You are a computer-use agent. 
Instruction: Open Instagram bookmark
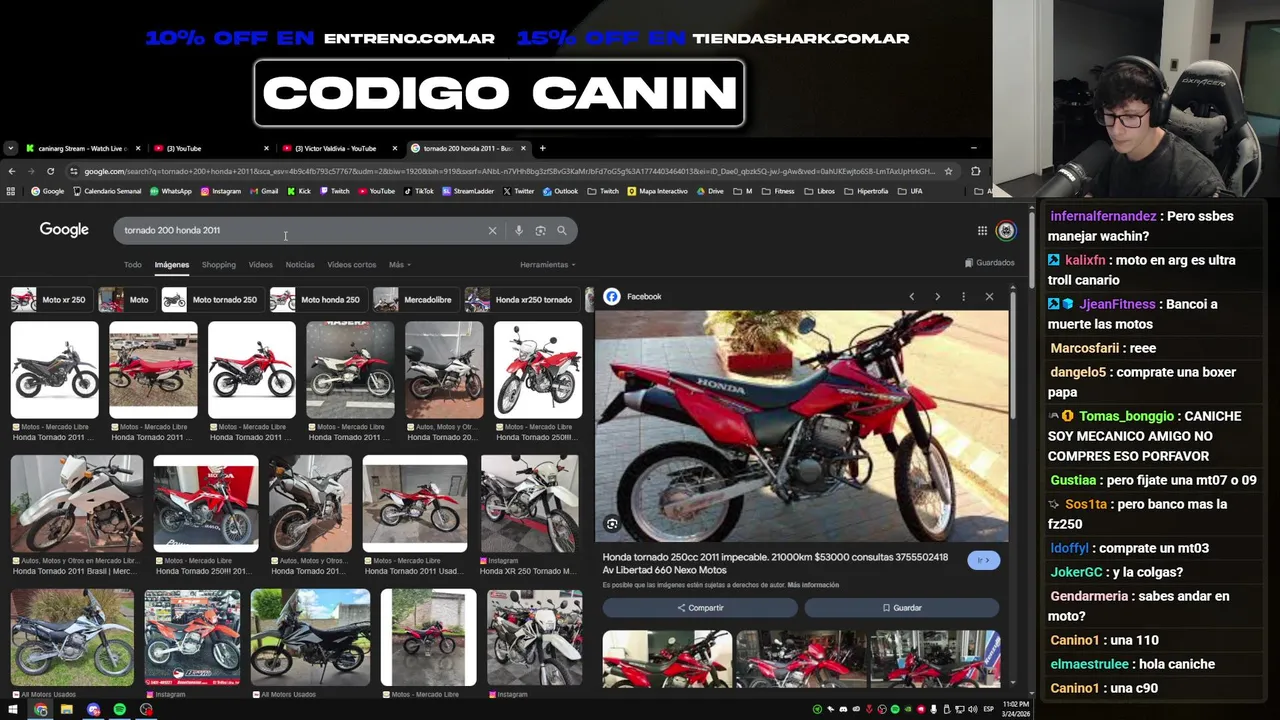(220, 191)
